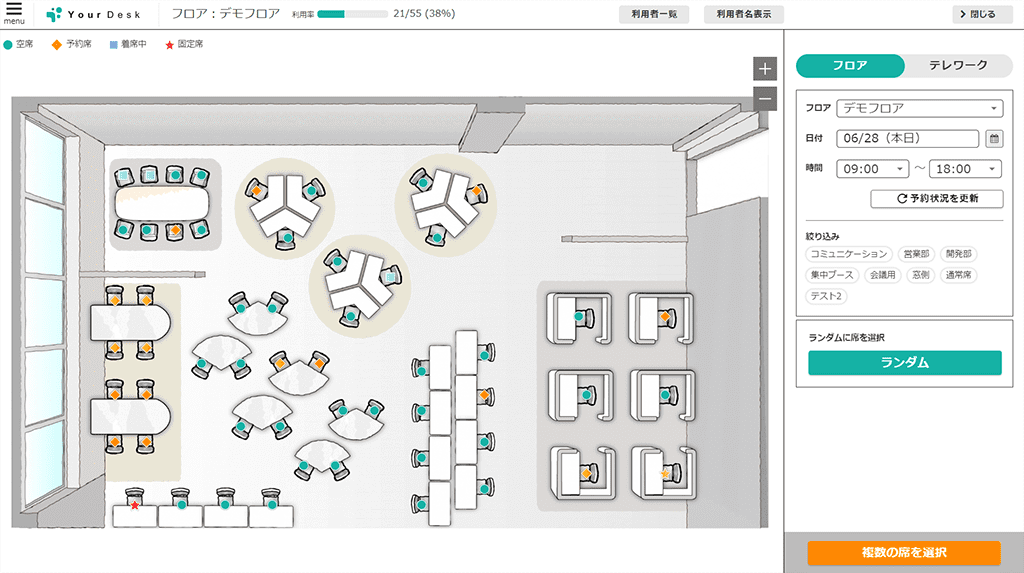1024x573 pixels.
Task: Toggle the コミュニケーション filter tag
Action: [x=848, y=254]
